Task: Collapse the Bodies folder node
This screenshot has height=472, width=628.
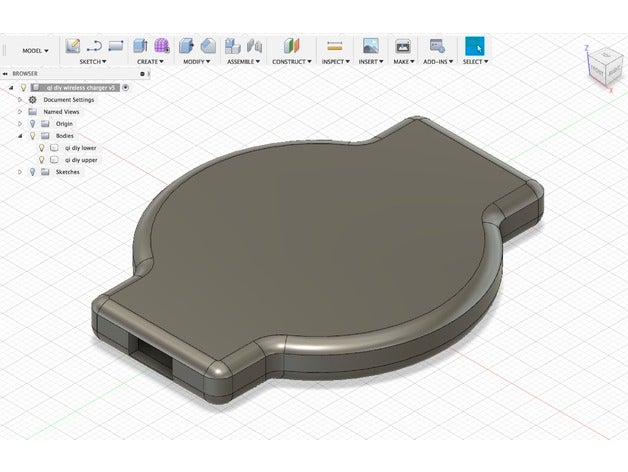Action: [x=20, y=136]
